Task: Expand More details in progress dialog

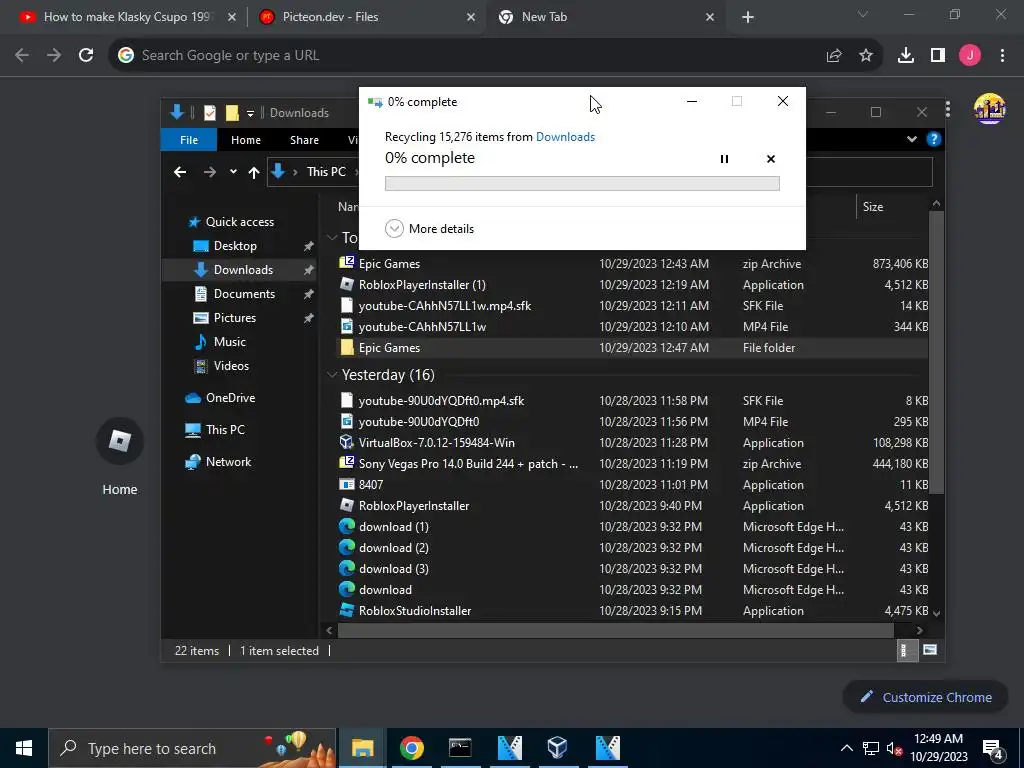Action: tap(430, 229)
